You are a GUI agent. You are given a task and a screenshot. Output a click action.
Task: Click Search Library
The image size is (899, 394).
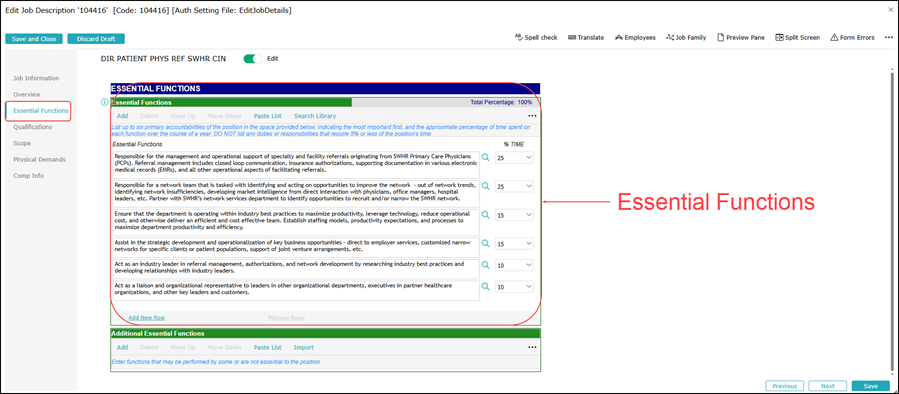tap(315, 116)
